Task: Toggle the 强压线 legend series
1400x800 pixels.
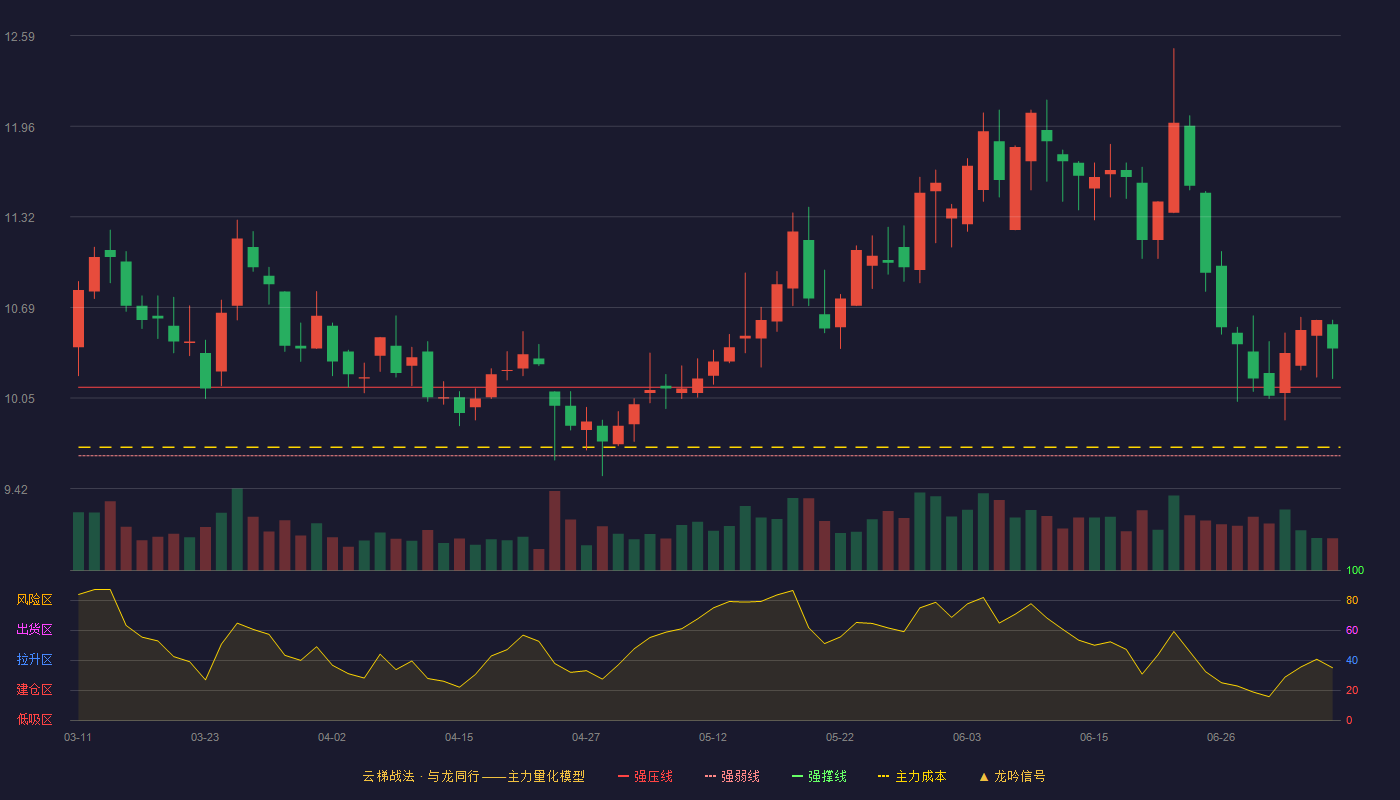Action: coord(645,776)
